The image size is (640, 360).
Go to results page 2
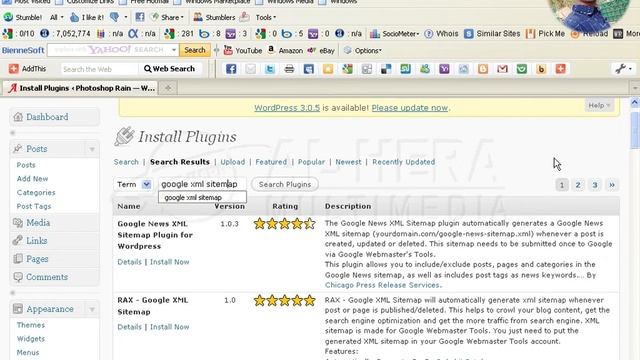[x=578, y=185]
